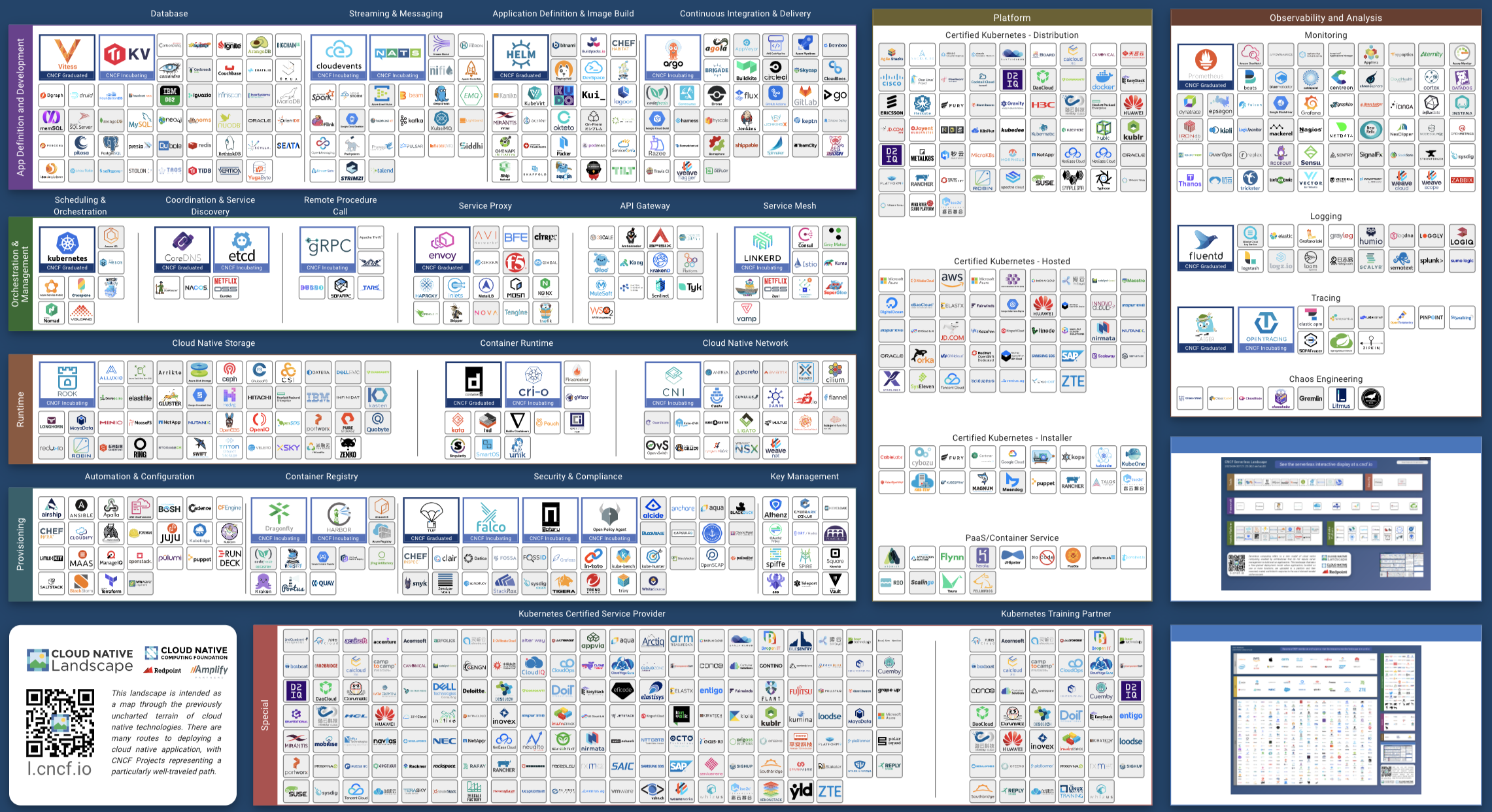Select the Platform section header
Image resolution: width=1492 pixels, height=812 pixels.
coord(1011,18)
